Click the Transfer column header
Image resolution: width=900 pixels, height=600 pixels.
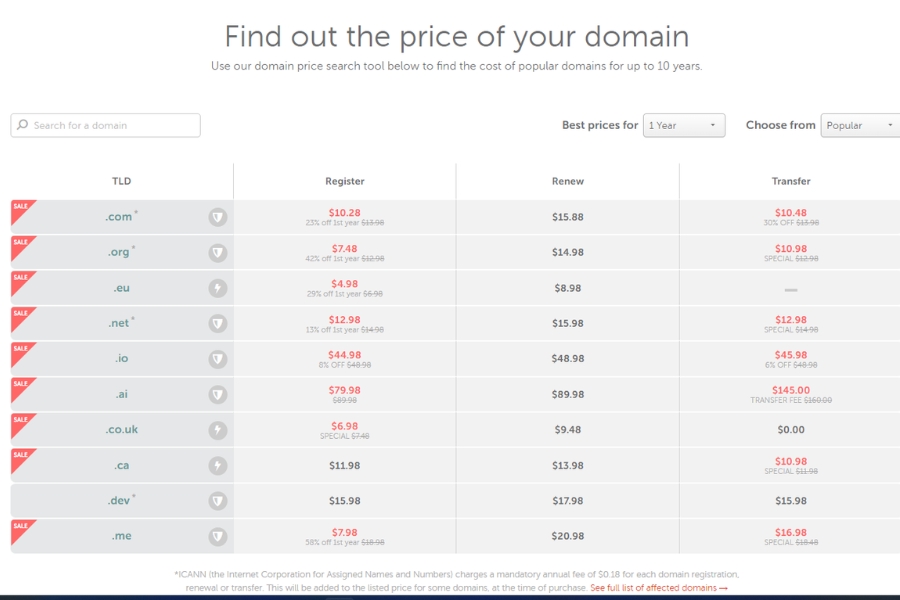coord(791,181)
